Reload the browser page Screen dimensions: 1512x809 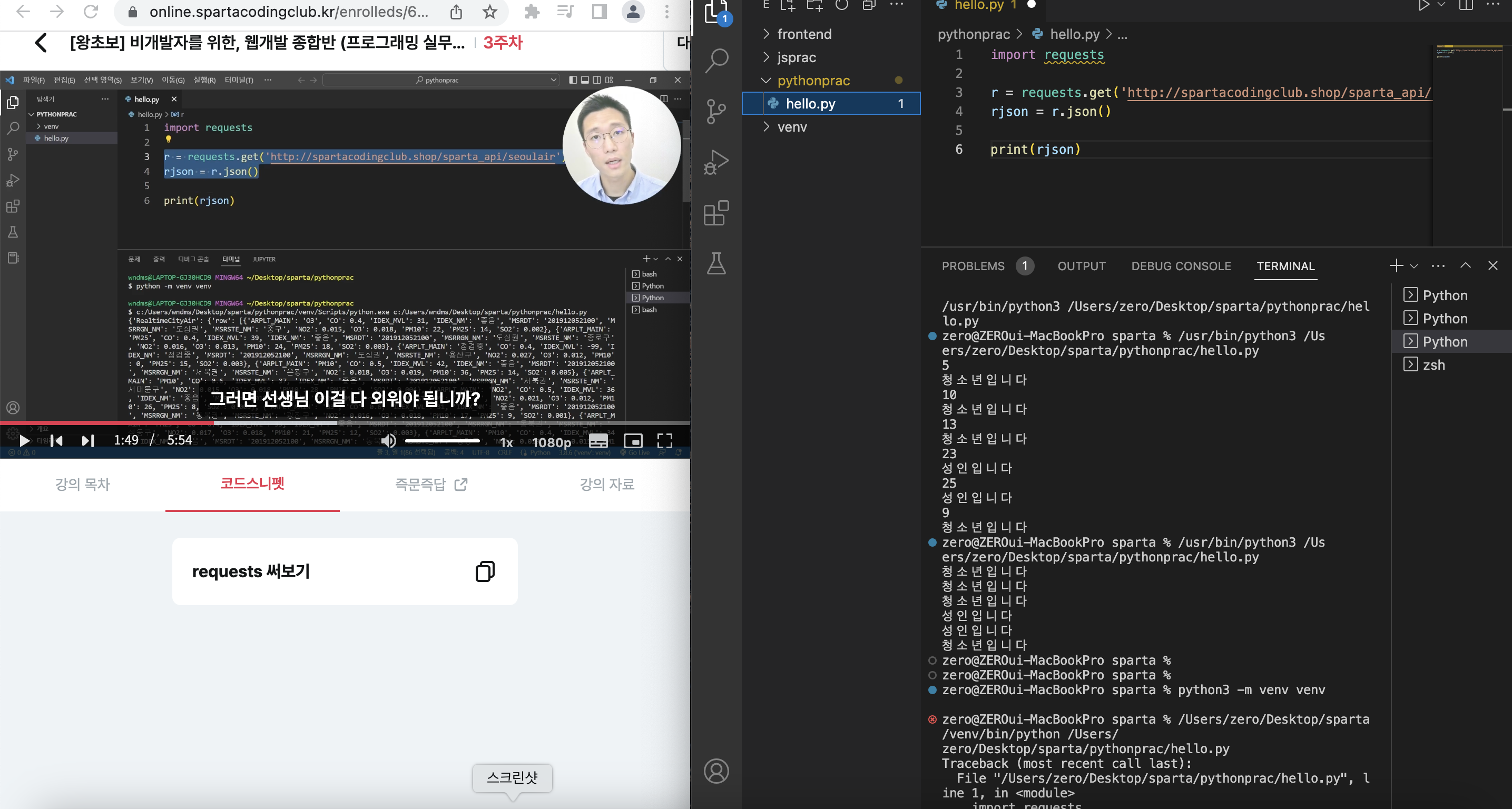[x=91, y=12]
